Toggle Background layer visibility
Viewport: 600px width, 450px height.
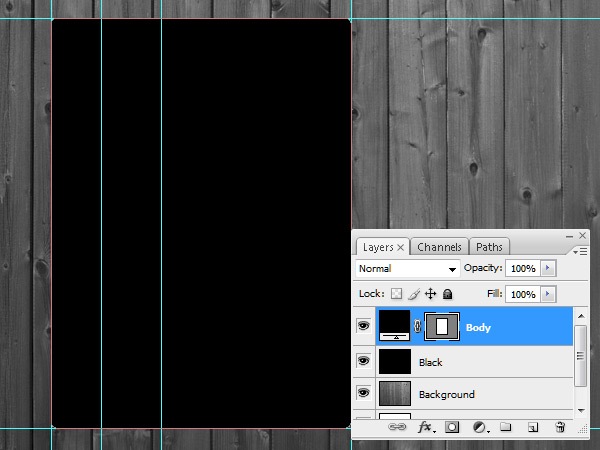pyautogui.click(x=363, y=393)
